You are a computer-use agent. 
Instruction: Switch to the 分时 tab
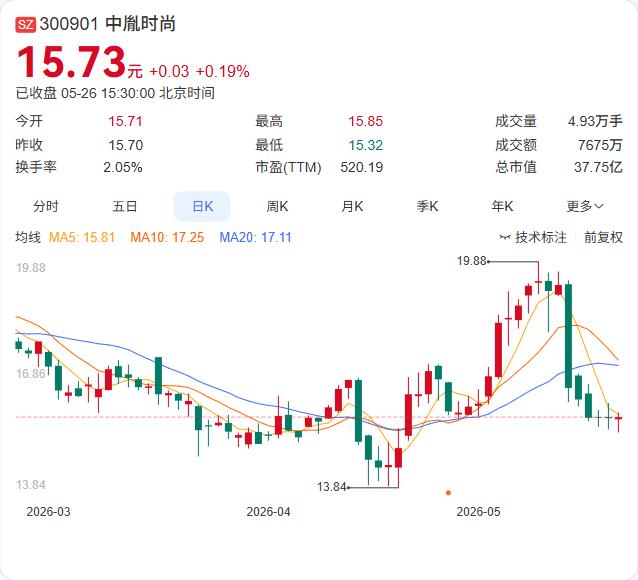[x=46, y=206]
